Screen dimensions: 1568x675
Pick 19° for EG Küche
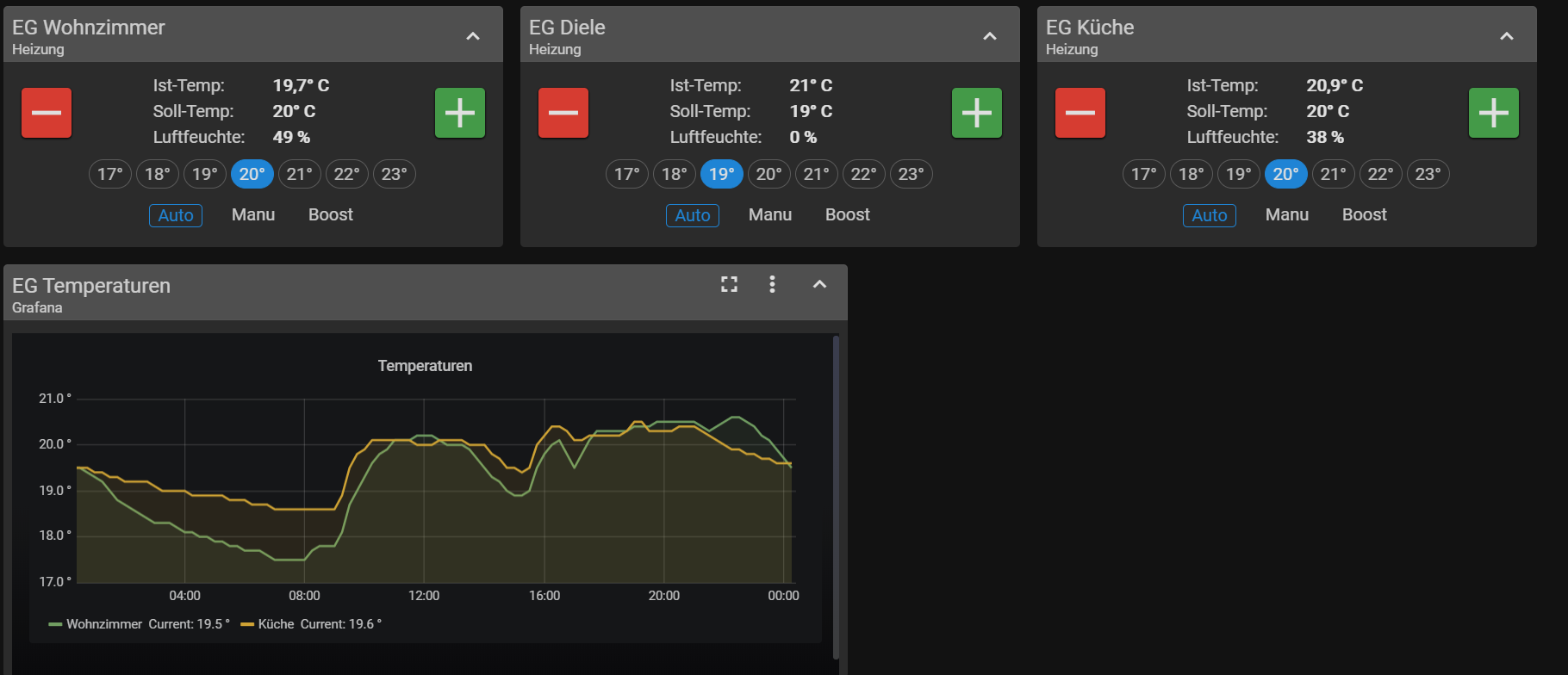pyautogui.click(x=1239, y=174)
